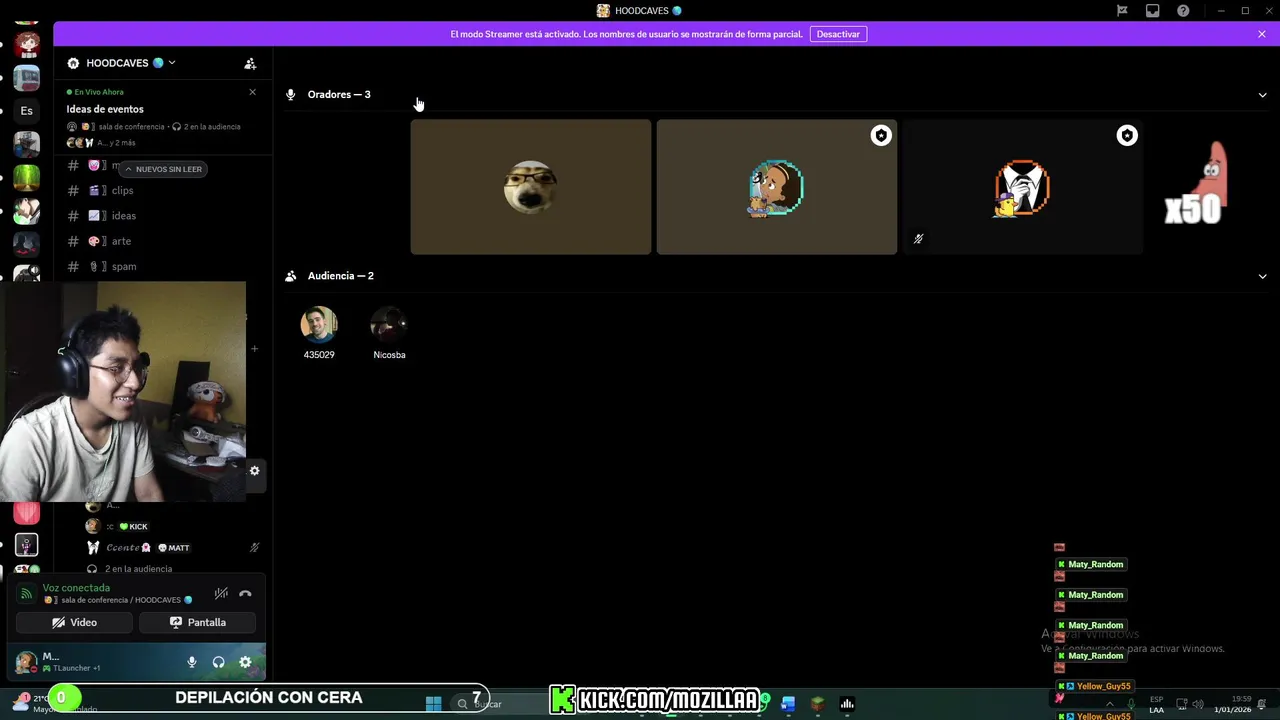Open the Ideas de eventos live event

click(x=105, y=109)
